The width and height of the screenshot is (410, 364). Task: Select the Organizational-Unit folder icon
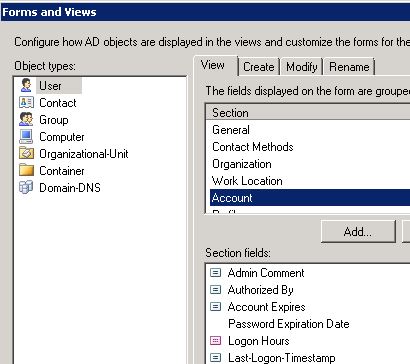coord(26,153)
